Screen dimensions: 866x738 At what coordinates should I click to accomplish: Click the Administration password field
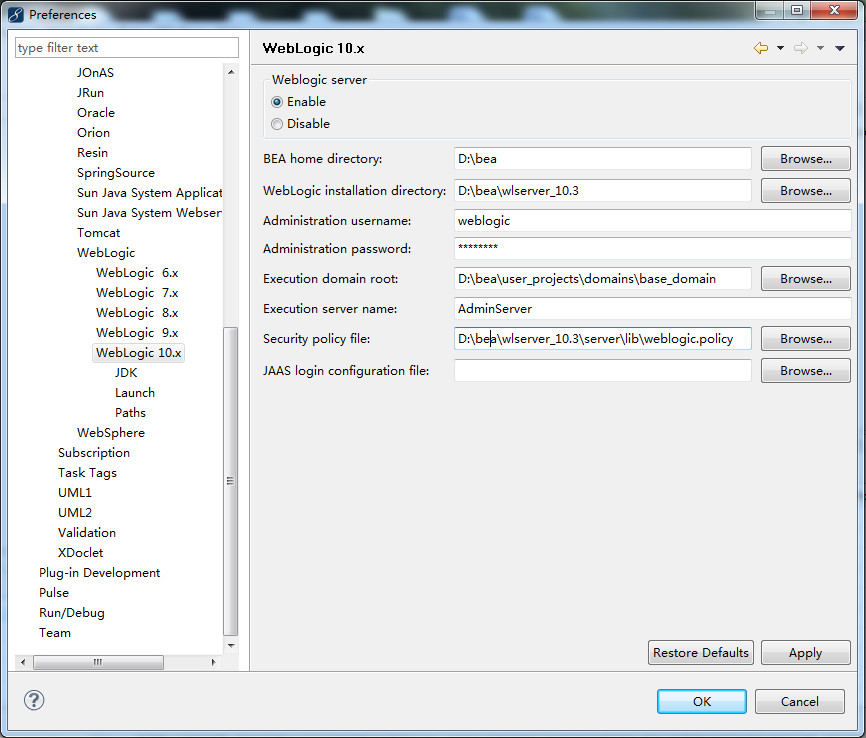click(x=652, y=249)
